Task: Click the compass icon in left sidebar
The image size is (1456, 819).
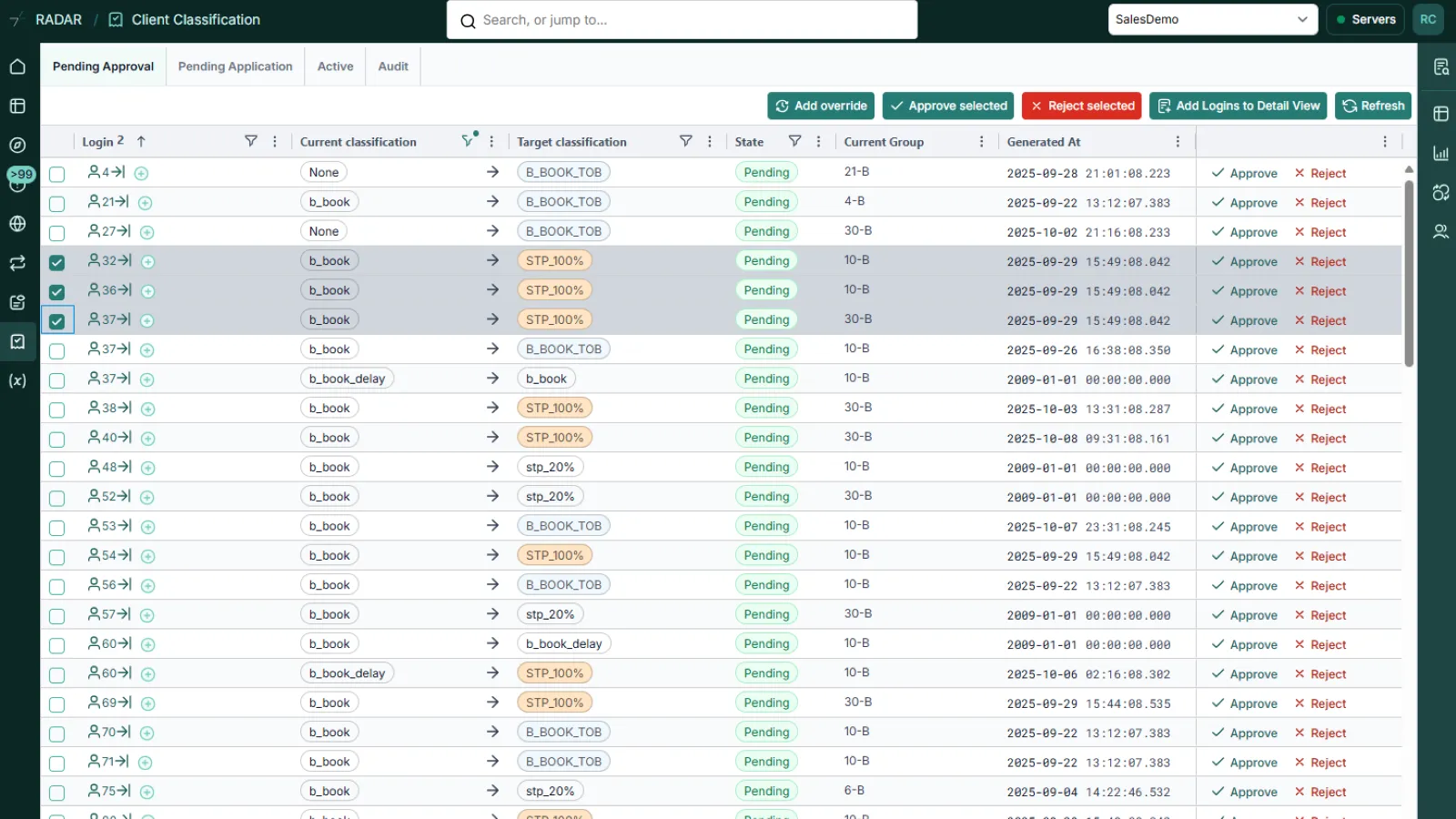Action: point(17,146)
